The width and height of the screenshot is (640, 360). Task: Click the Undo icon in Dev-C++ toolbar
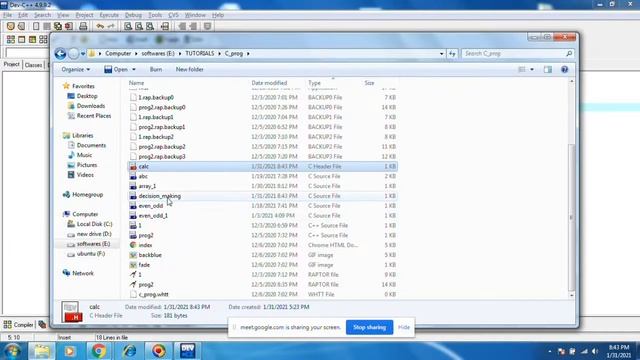pyautogui.click(x=100, y=27)
